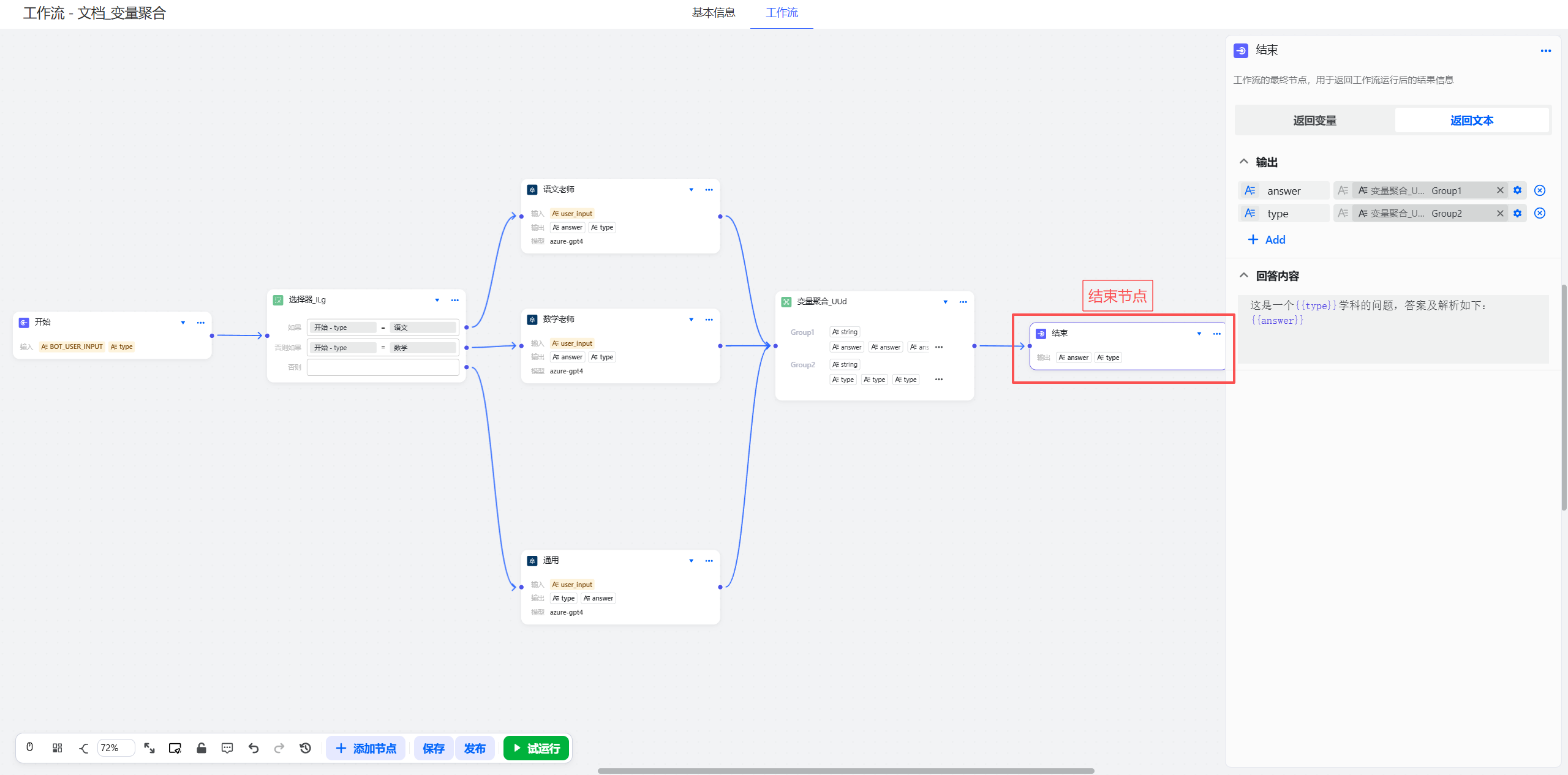The image size is (1568, 775).
Task: Undo the last workflow change
Action: pyautogui.click(x=254, y=747)
